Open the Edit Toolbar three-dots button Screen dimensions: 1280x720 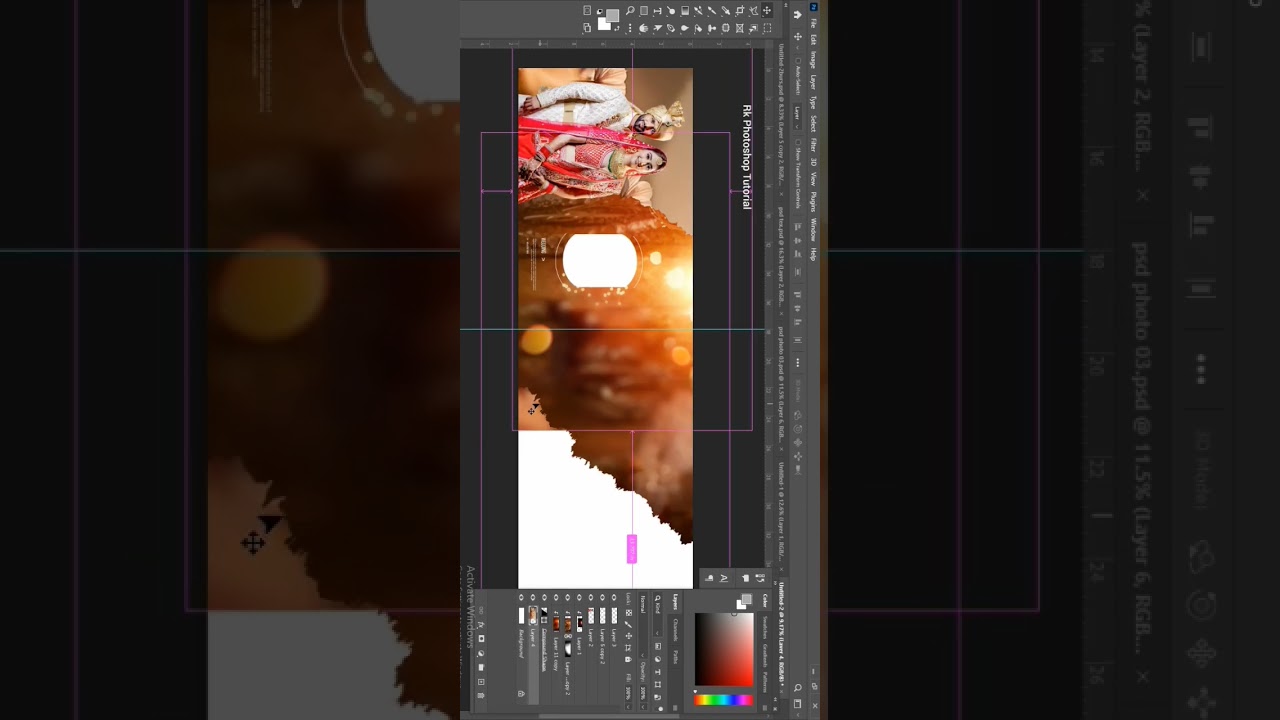tap(630, 28)
